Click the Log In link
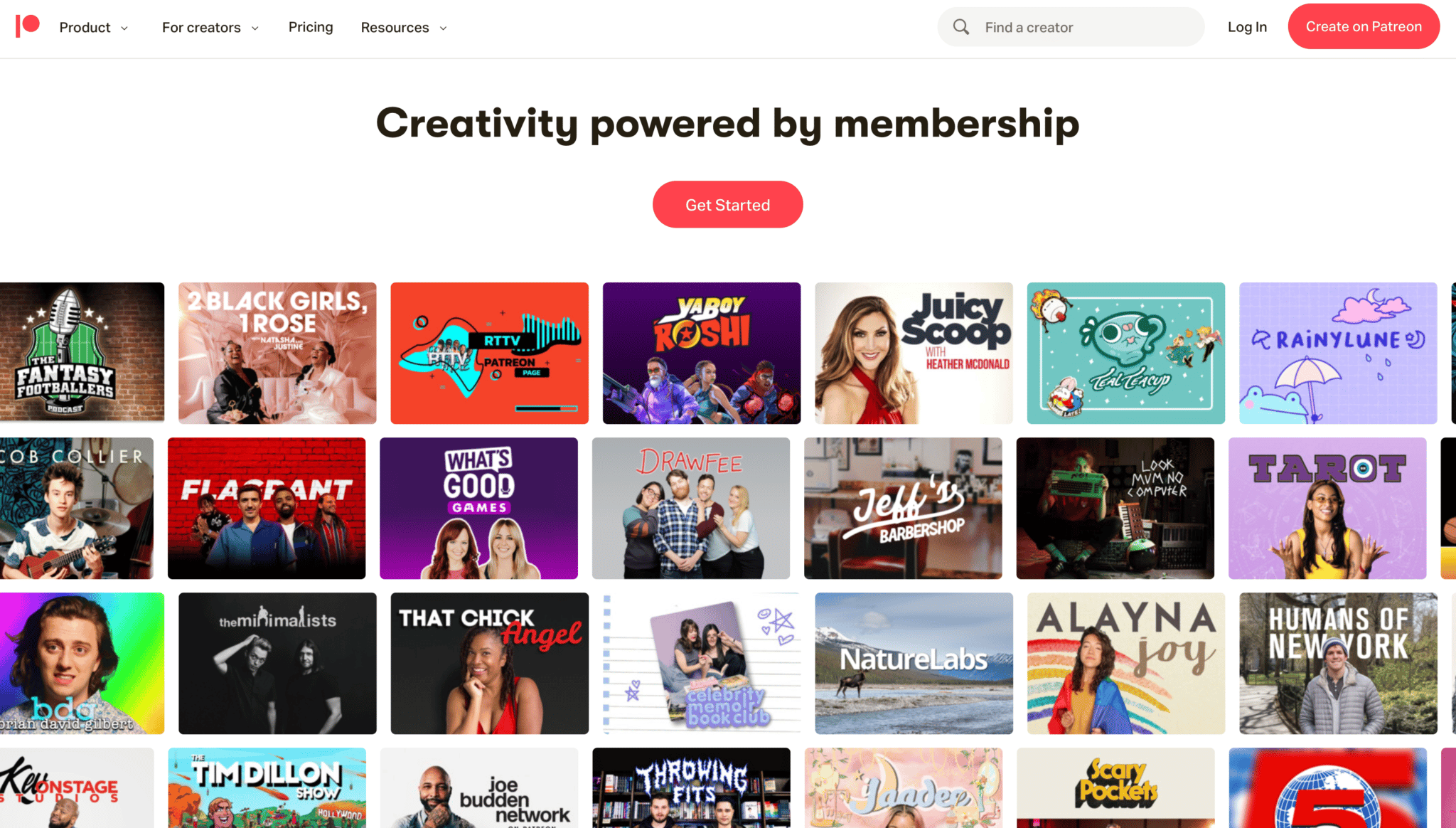The image size is (1456, 828). point(1247,27)
